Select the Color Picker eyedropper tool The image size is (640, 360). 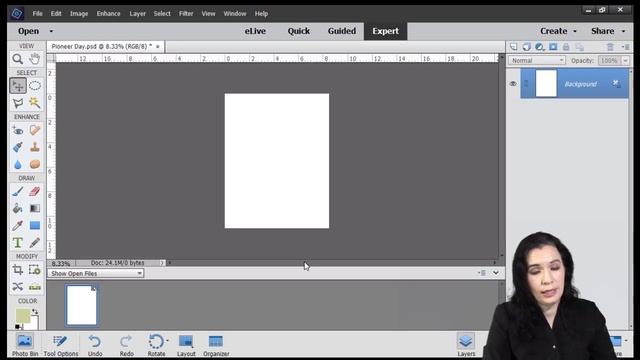pyautogui.click(x=18, y=225)
